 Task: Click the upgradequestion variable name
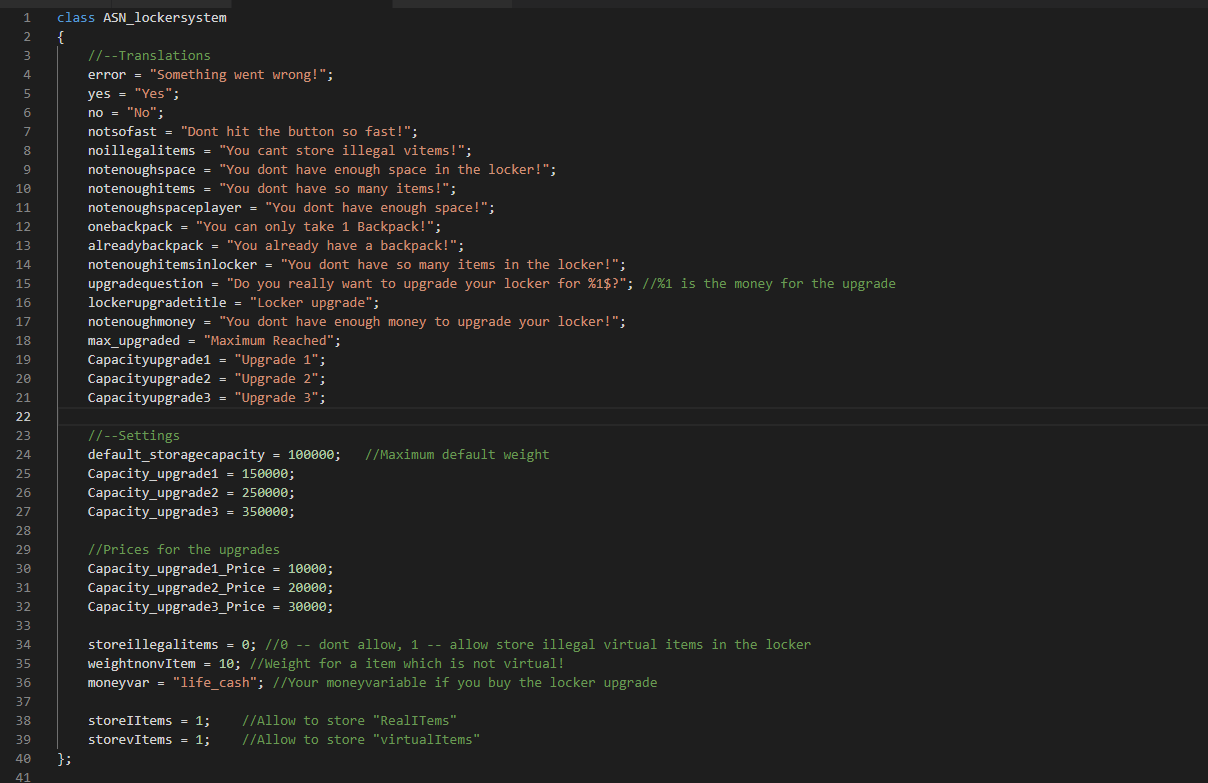tap(145, 284)
